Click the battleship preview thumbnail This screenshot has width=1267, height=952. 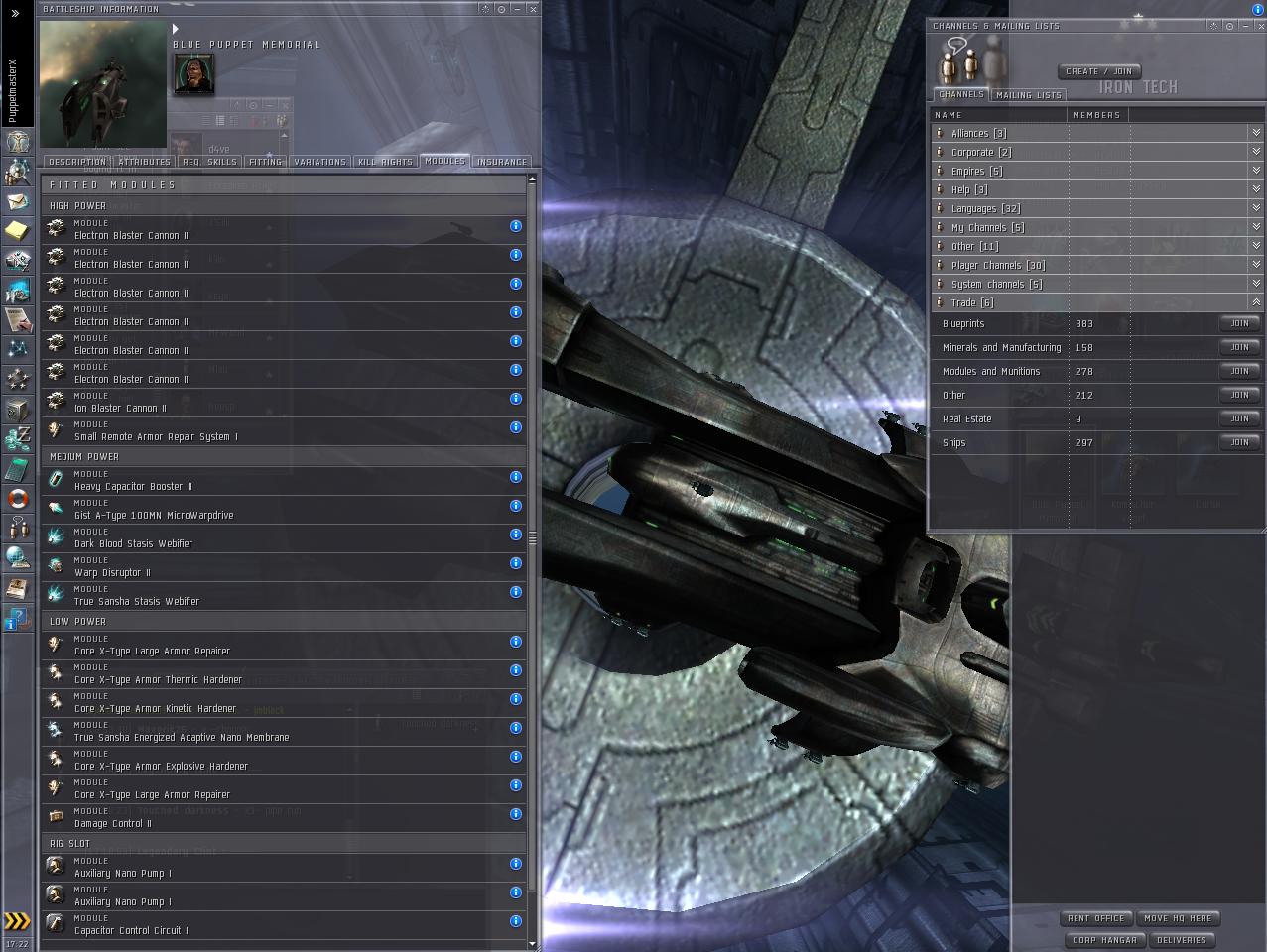click(x=102, y=84)
